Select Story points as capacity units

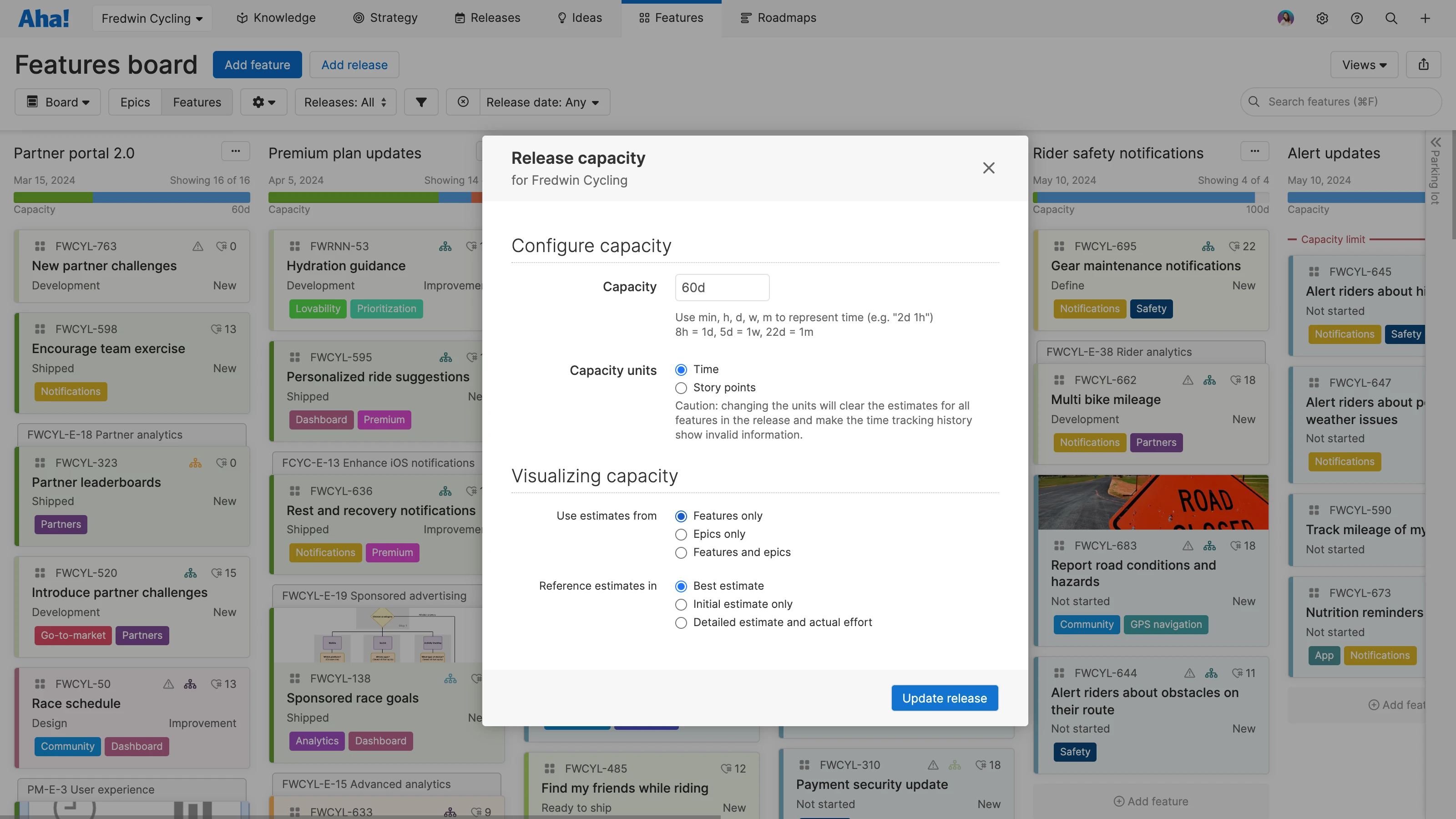681,388
